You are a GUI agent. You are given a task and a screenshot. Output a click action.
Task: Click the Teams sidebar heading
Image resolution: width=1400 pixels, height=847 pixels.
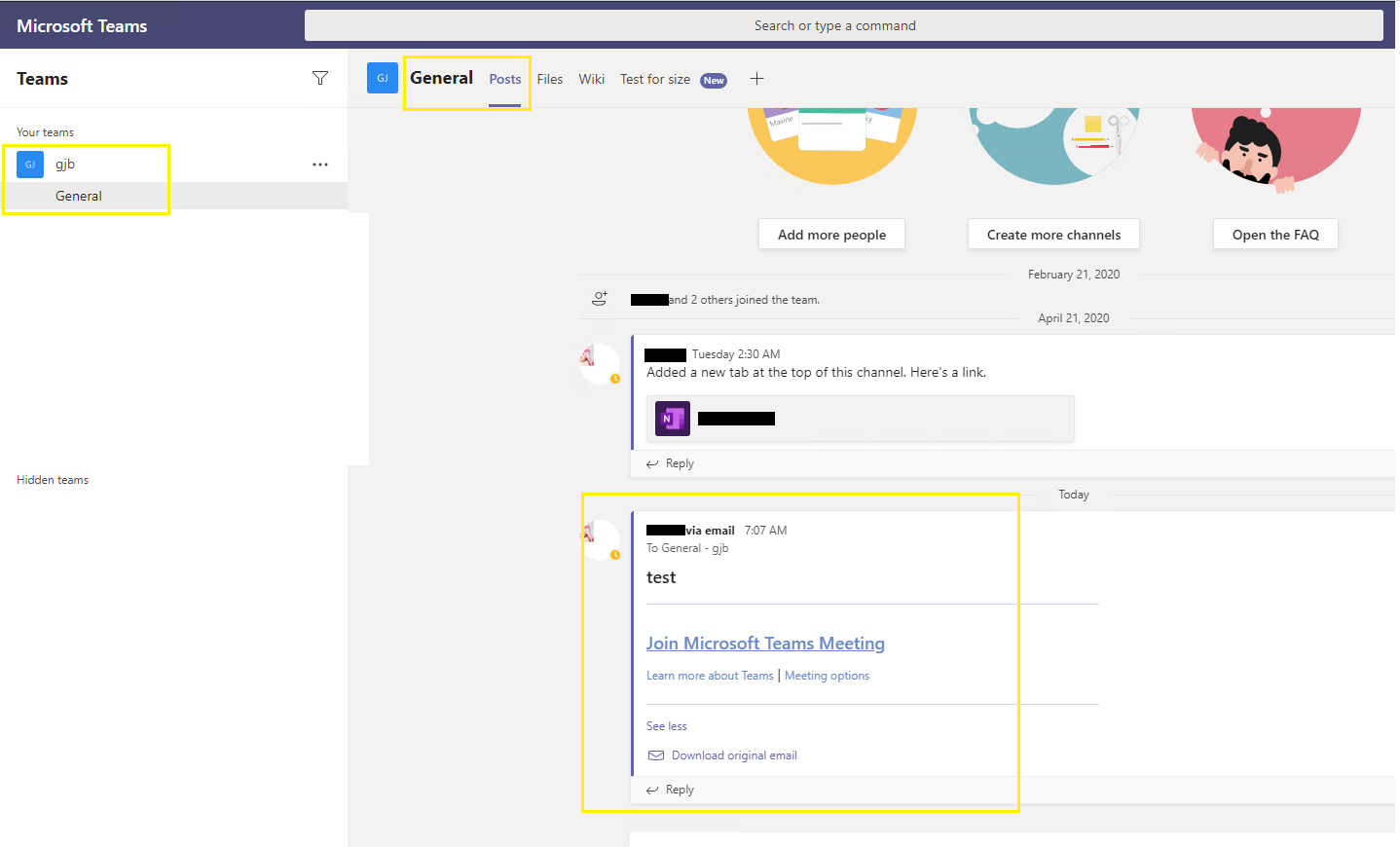[43, 79]
